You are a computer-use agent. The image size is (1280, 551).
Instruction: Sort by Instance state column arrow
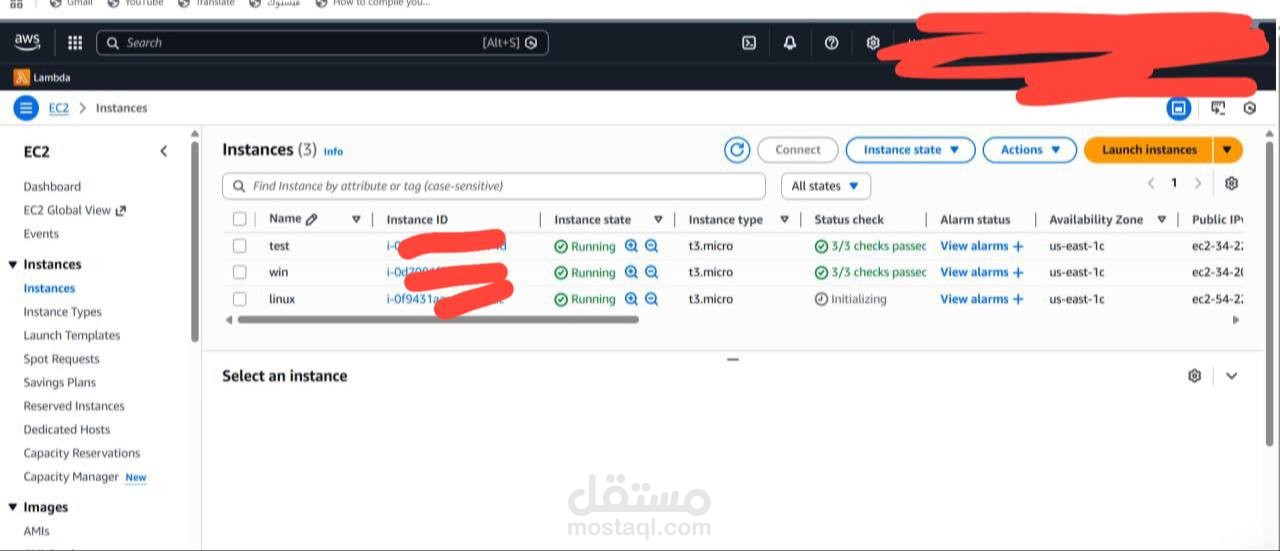pos(658,219)
